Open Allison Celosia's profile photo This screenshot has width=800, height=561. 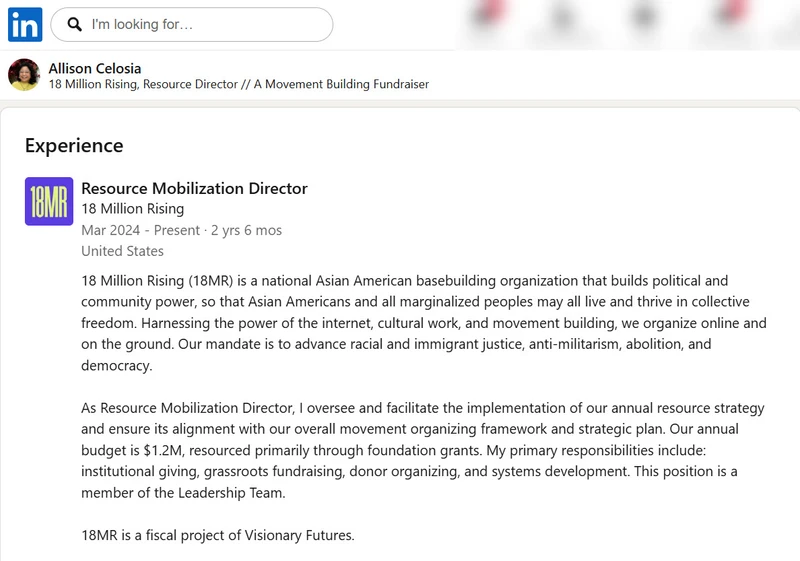pos(24,74)
